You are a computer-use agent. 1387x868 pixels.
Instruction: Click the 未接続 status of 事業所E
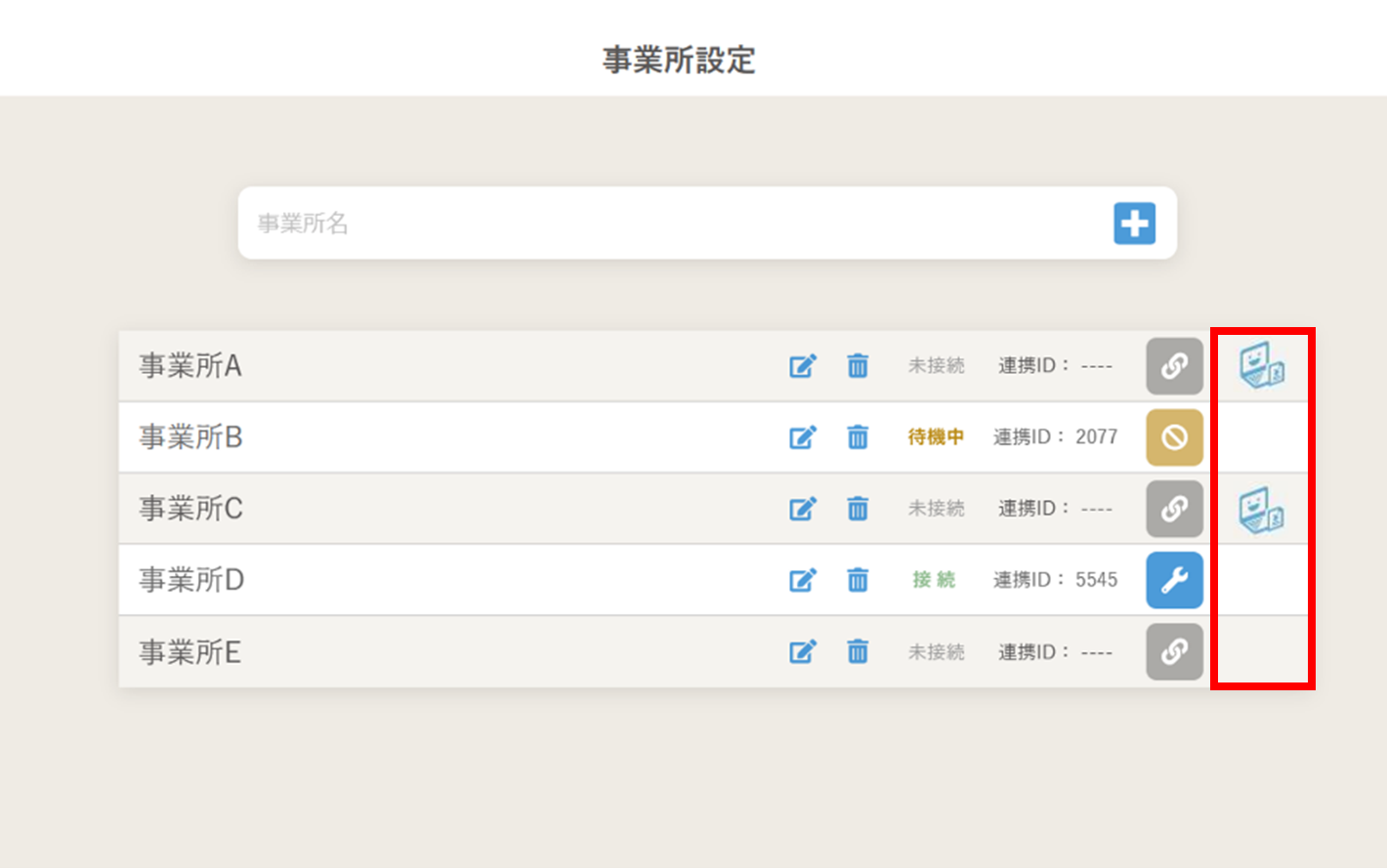936,651
